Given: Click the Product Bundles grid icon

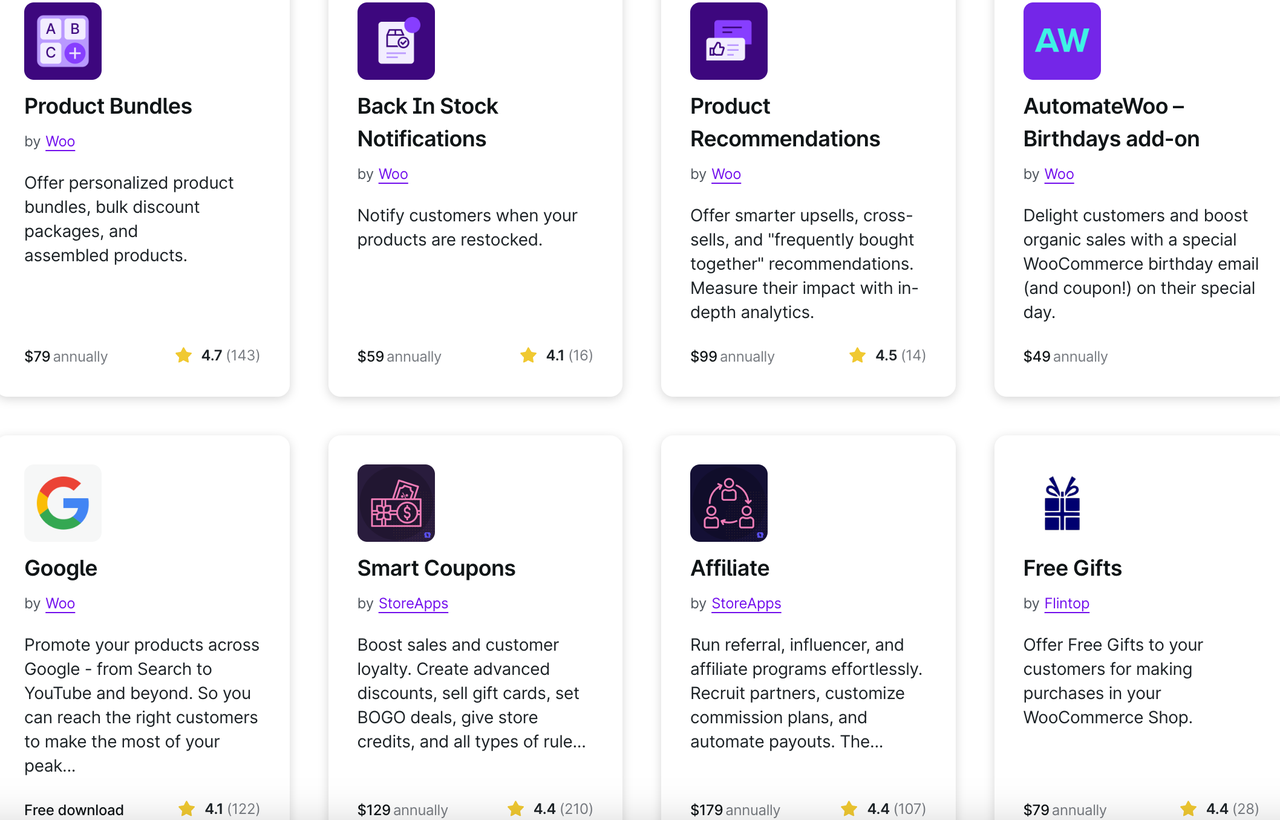Looking at the screenshot, I should coord(62,41).
